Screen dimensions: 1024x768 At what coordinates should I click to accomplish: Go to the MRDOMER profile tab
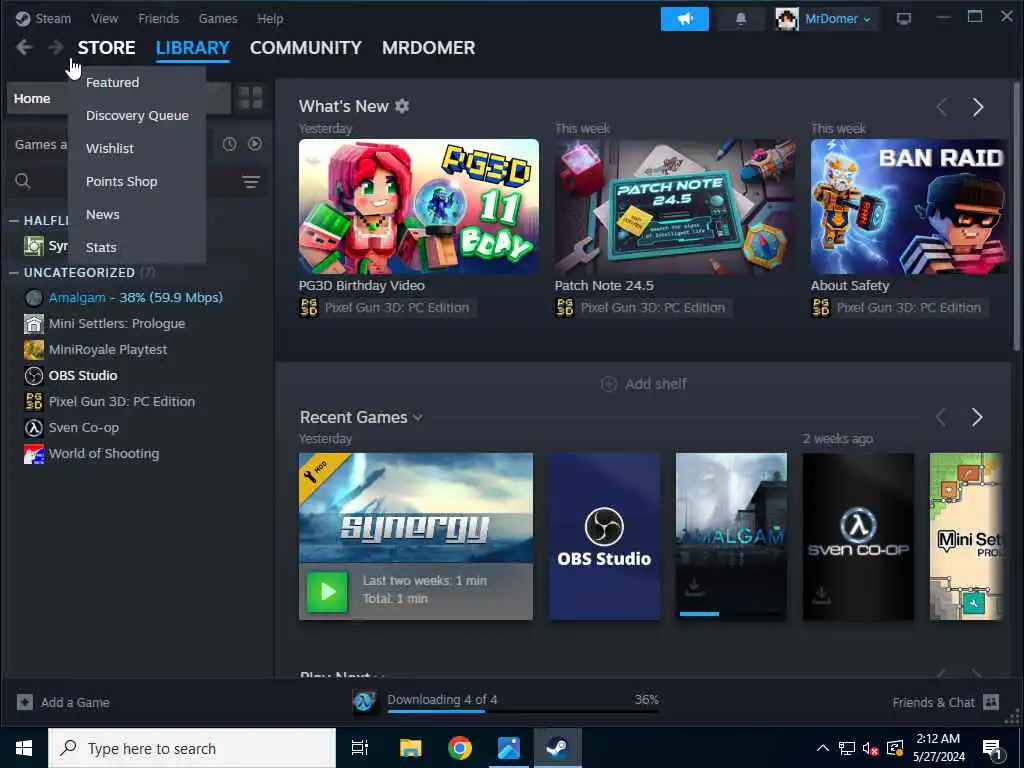[428, 48]
